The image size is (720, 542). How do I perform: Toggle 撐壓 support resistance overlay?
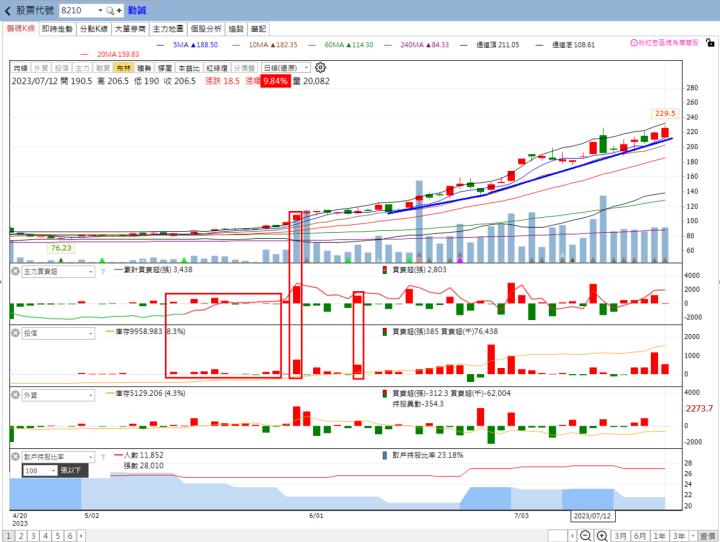click(x=165, y=68)
